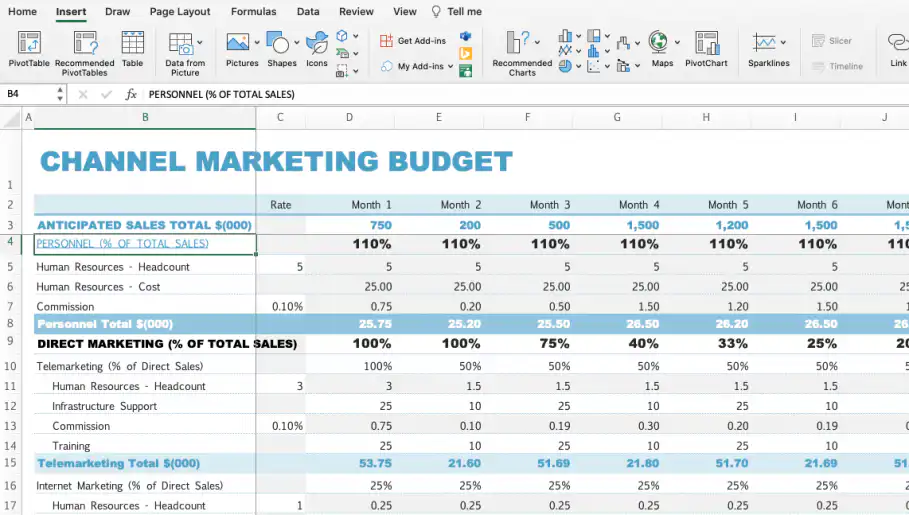Screen dimensions: 909x515
Task: Click the Select All corner triangle
Action: pos(11,118)
